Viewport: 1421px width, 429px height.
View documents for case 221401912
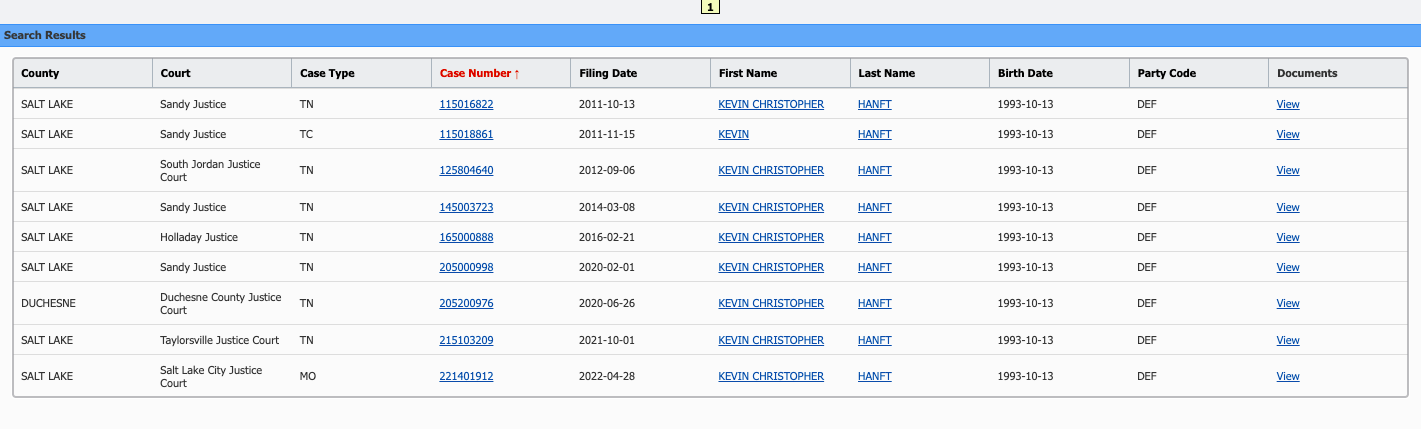point(1288,376)
